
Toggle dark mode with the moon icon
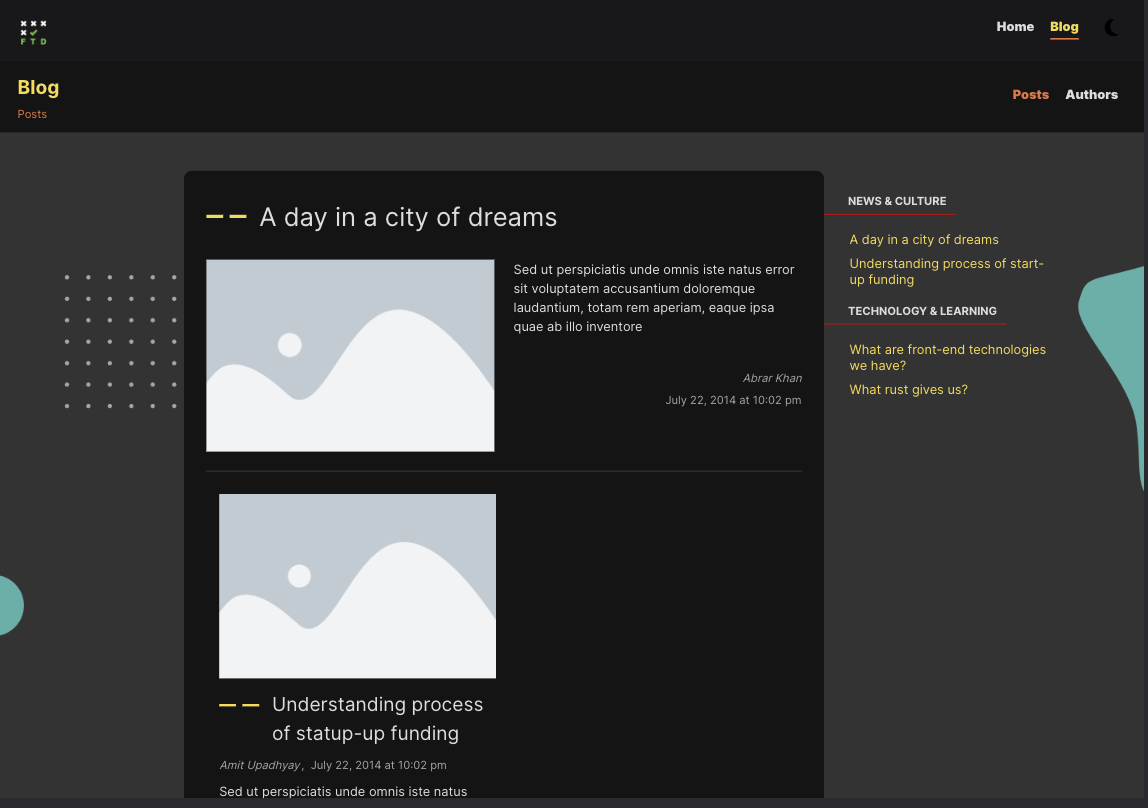pos(1111,28)
